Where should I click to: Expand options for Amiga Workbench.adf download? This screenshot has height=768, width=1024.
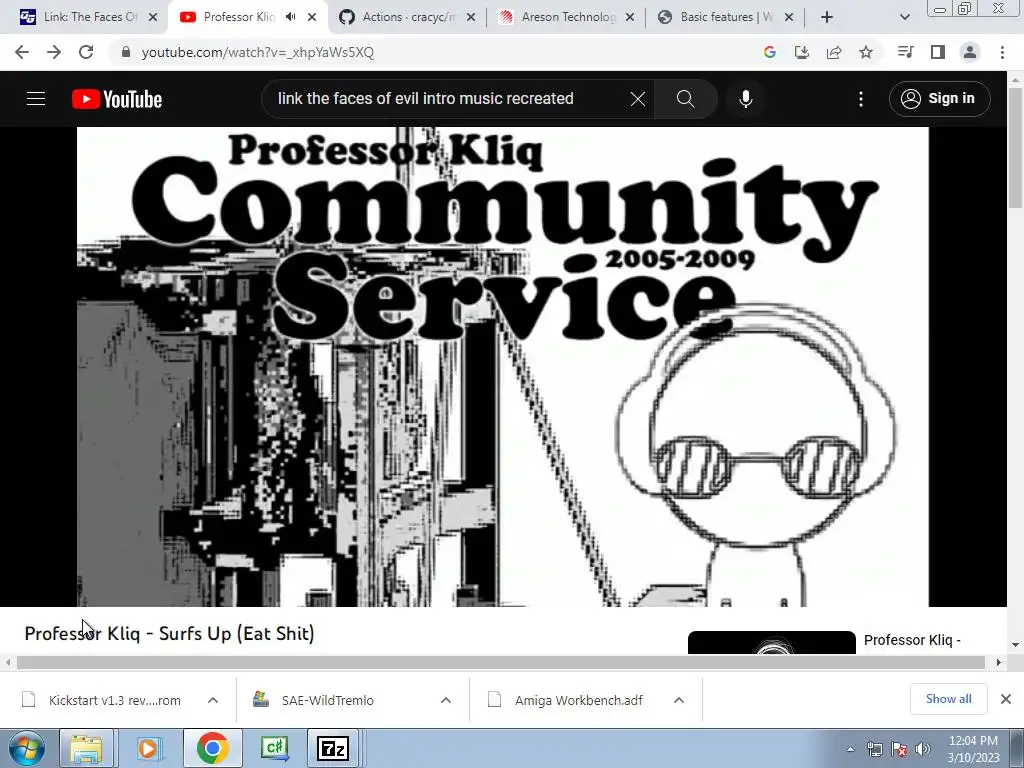pyautogui.click(x=679, y=700)
